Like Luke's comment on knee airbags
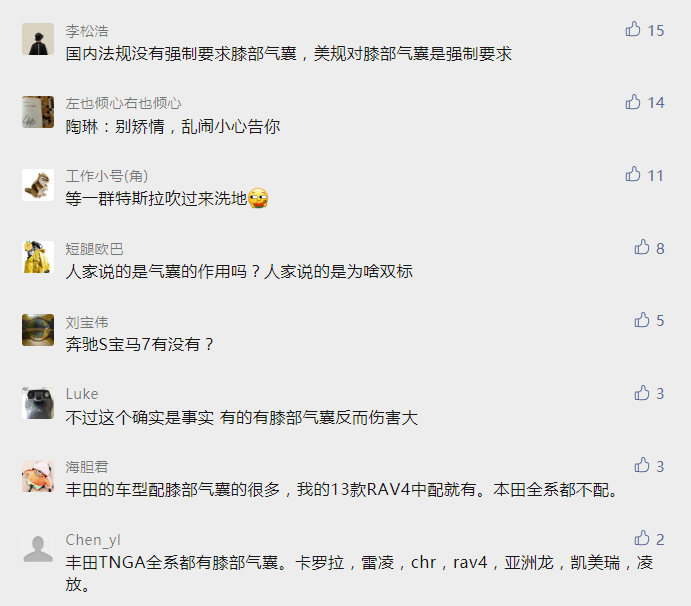The height and width of the screenshot is (606, 691). pos(642,393)
